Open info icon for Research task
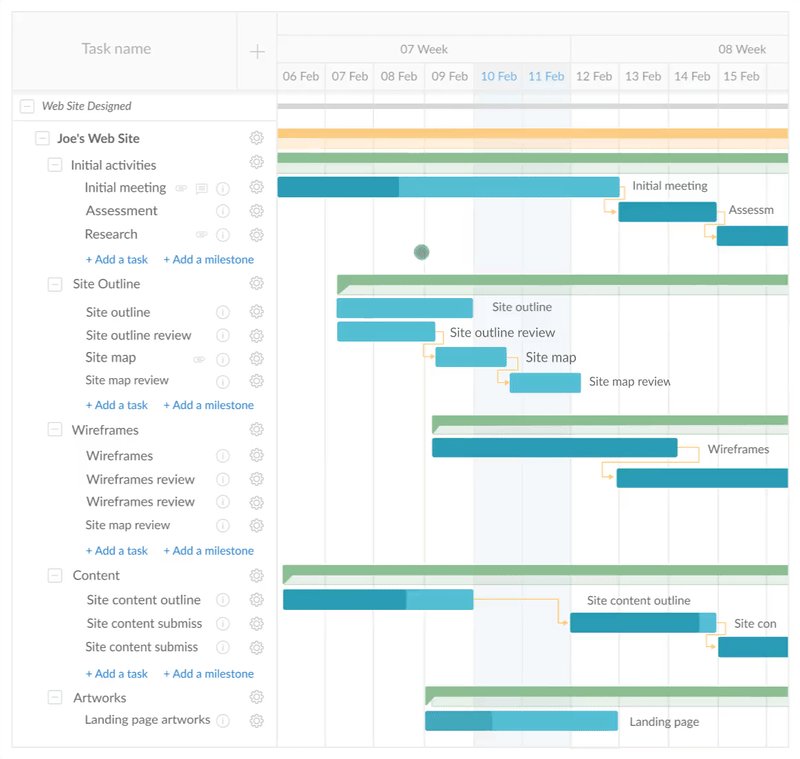The image size is (800, 759). point(223,235)
